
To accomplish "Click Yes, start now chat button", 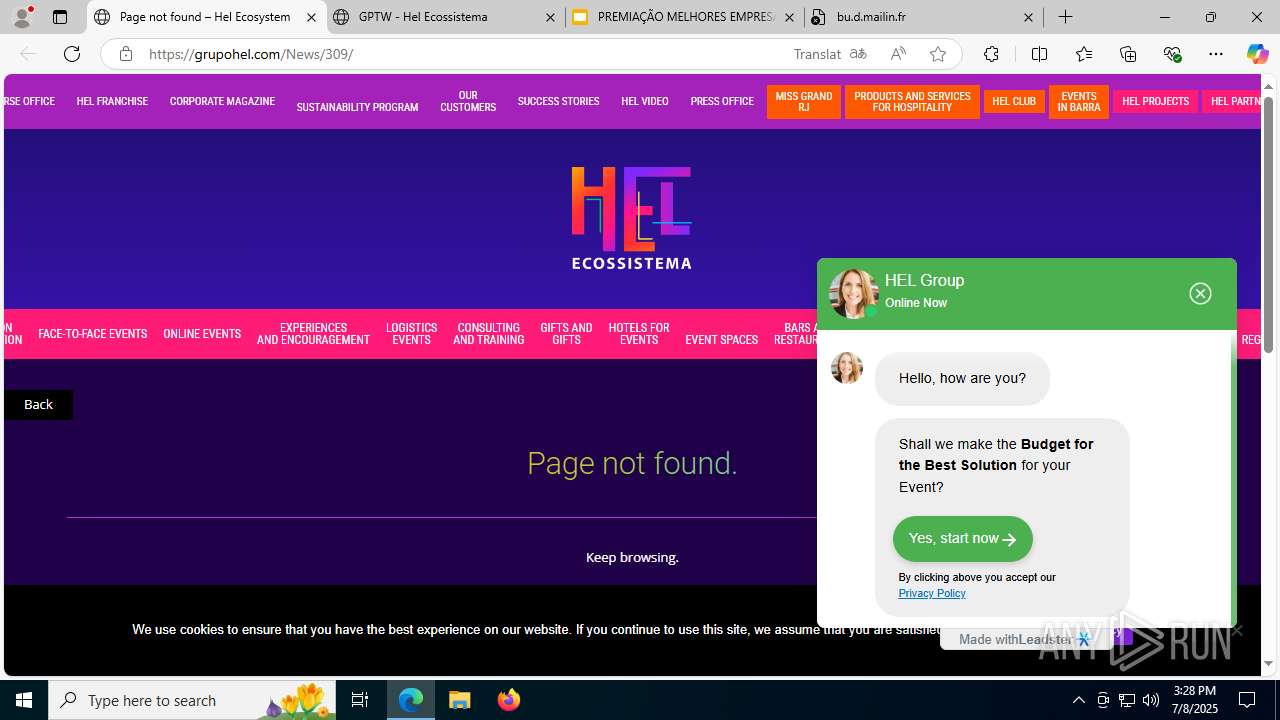I will (x=962, y=539).
